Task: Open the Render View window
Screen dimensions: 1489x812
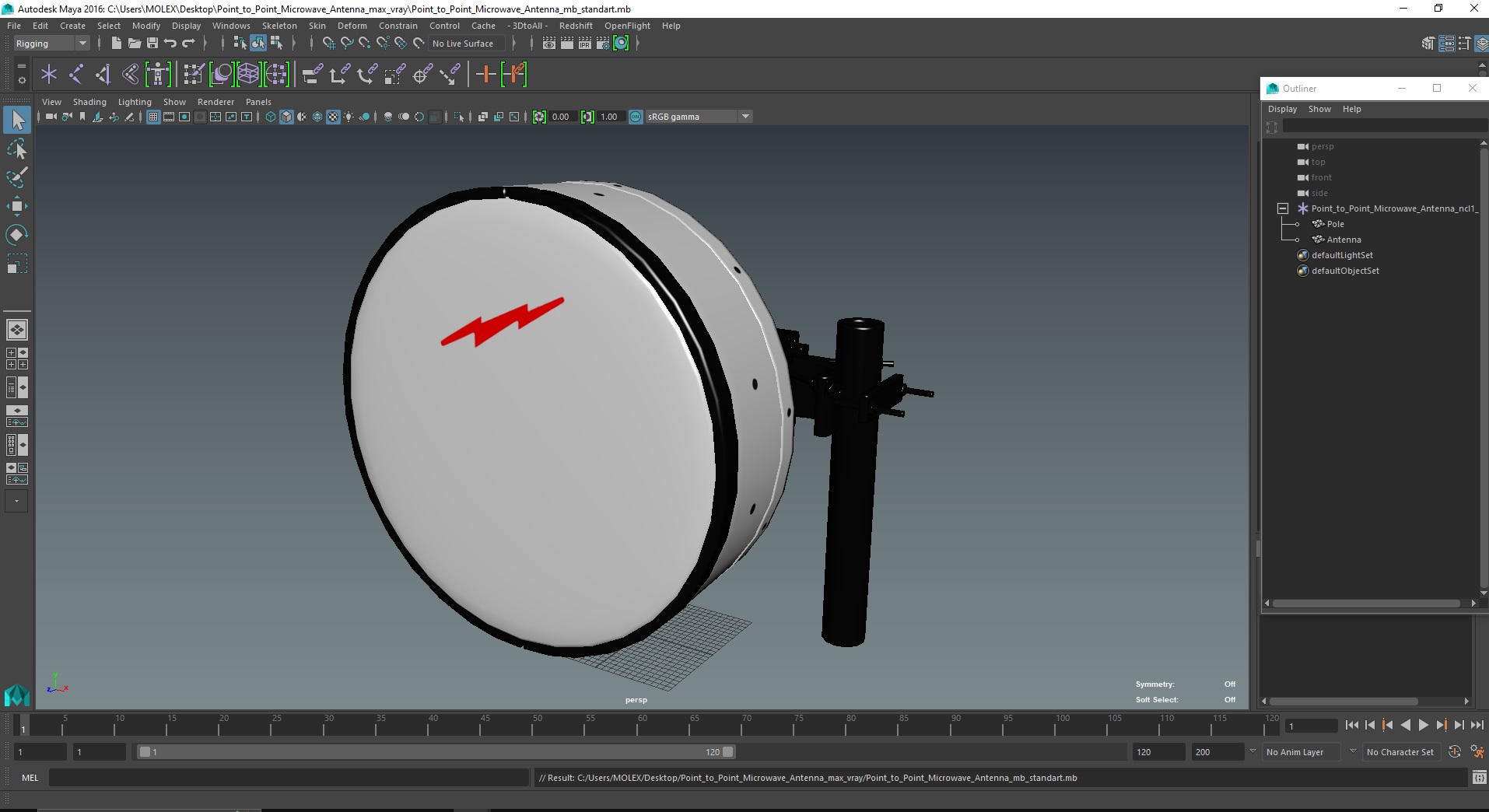Action: [549, 44]
